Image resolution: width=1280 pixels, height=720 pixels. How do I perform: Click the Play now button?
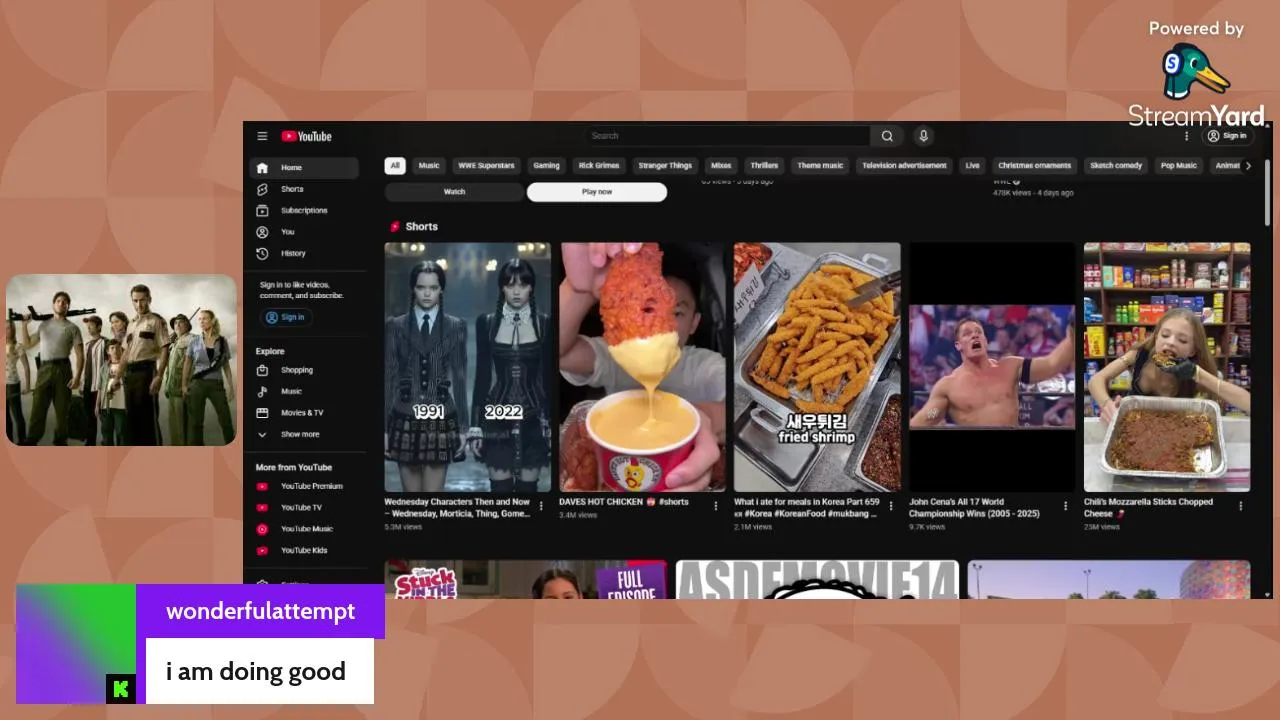597,192
